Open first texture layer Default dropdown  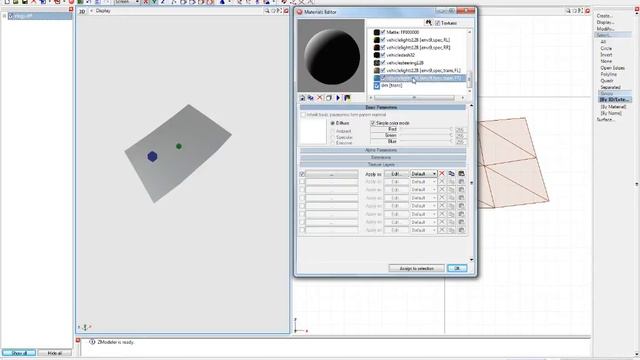(423, 173)
